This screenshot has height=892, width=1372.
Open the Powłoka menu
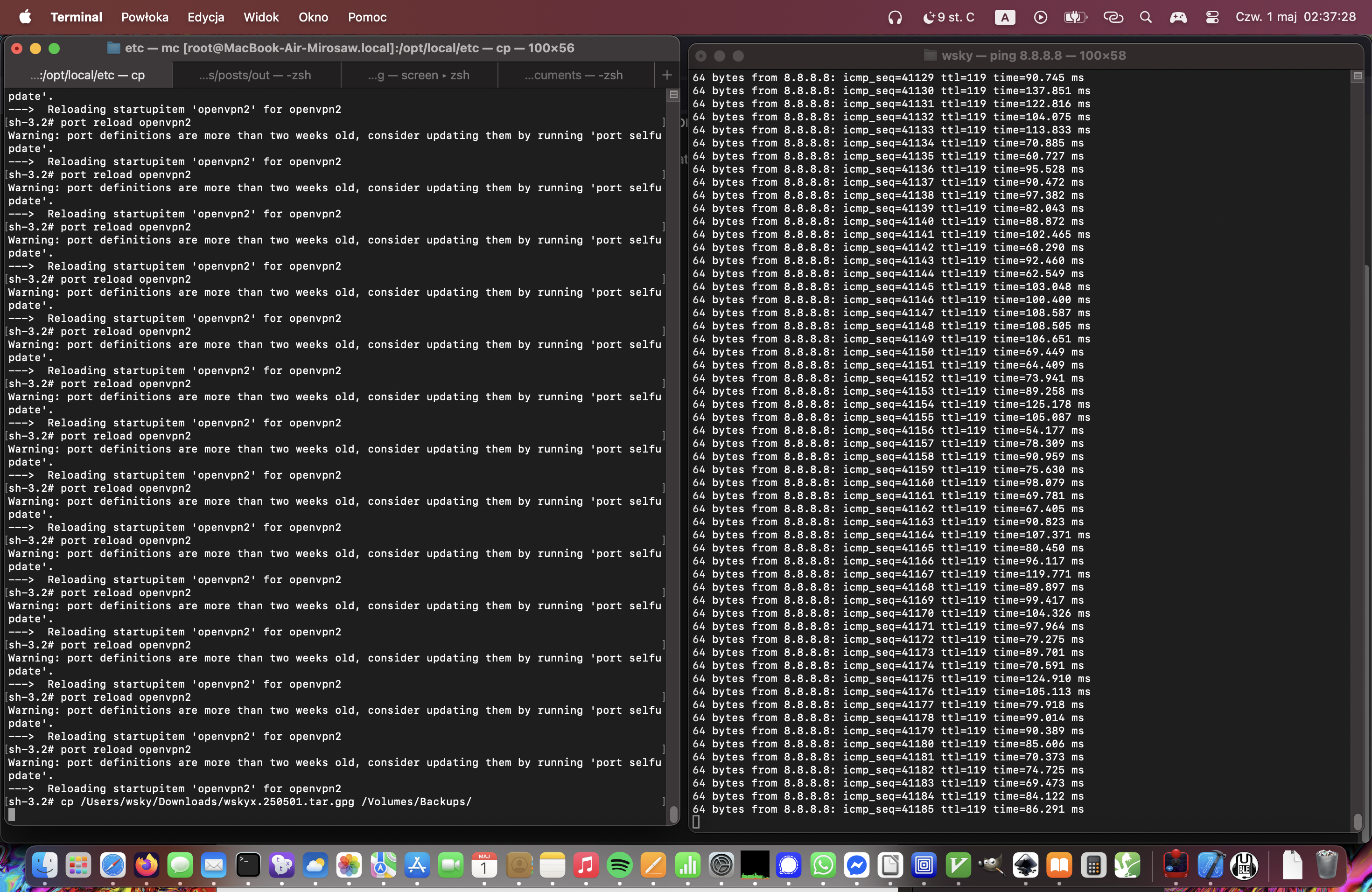tap(145, 17)
